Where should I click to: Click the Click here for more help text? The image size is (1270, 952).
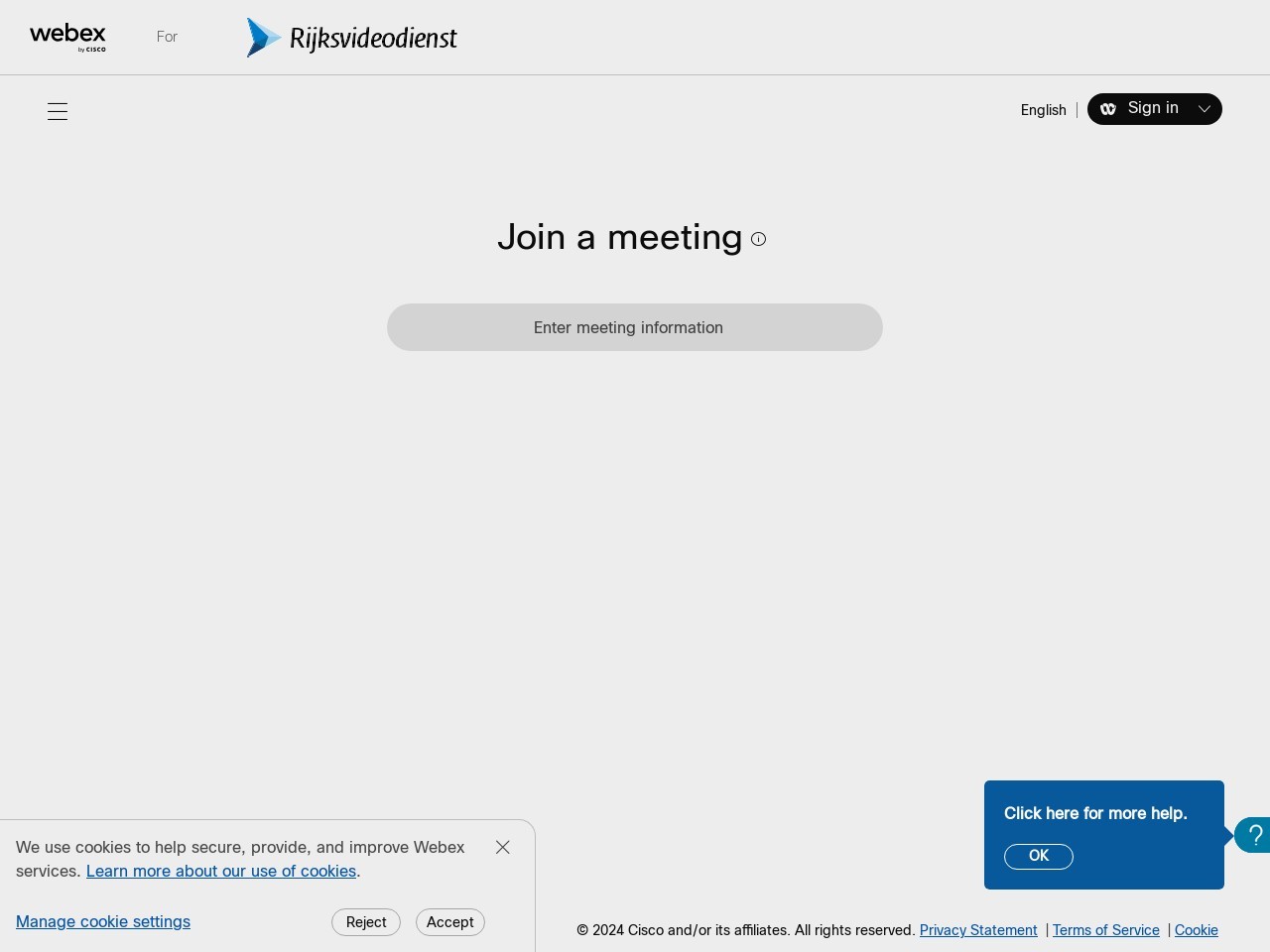[x=1095, y=813]
